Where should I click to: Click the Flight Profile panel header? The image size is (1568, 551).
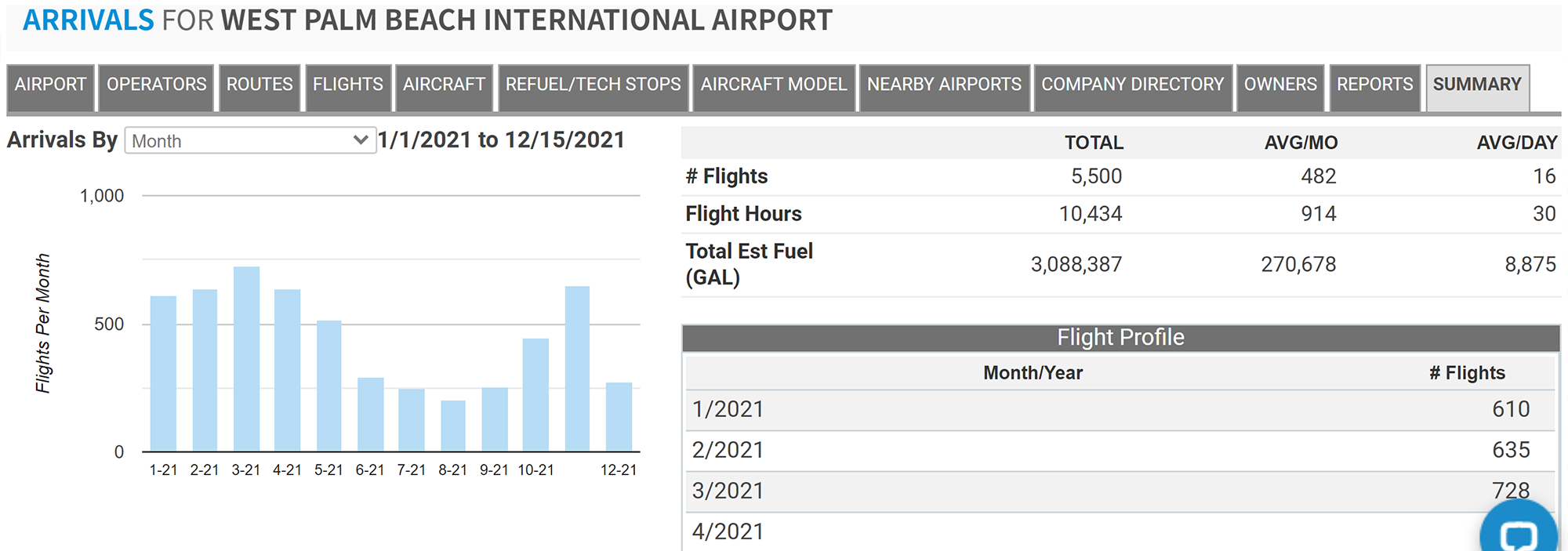coord(1120,338)
